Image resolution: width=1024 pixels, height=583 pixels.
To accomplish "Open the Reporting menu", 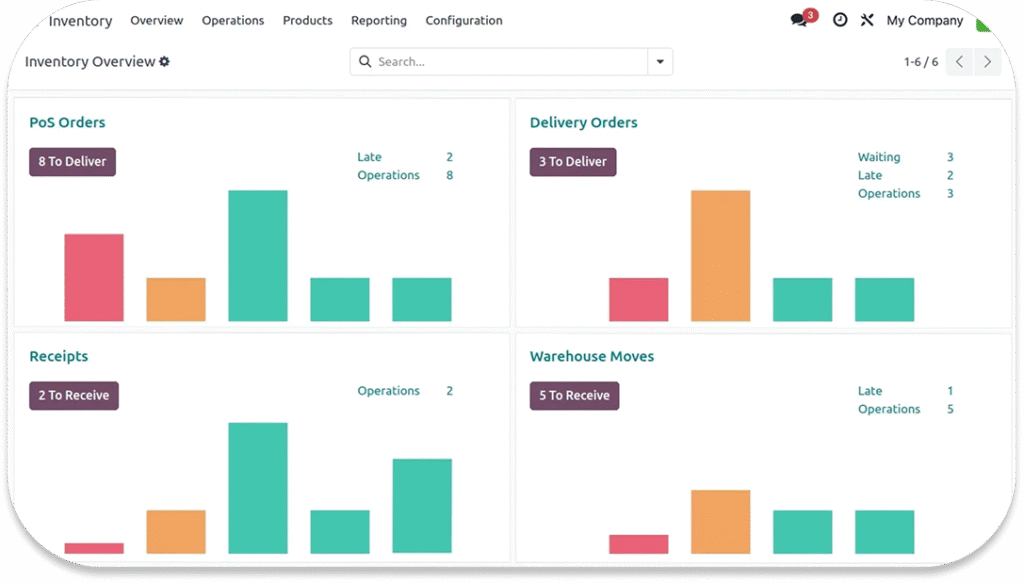I will pos(379,20).
